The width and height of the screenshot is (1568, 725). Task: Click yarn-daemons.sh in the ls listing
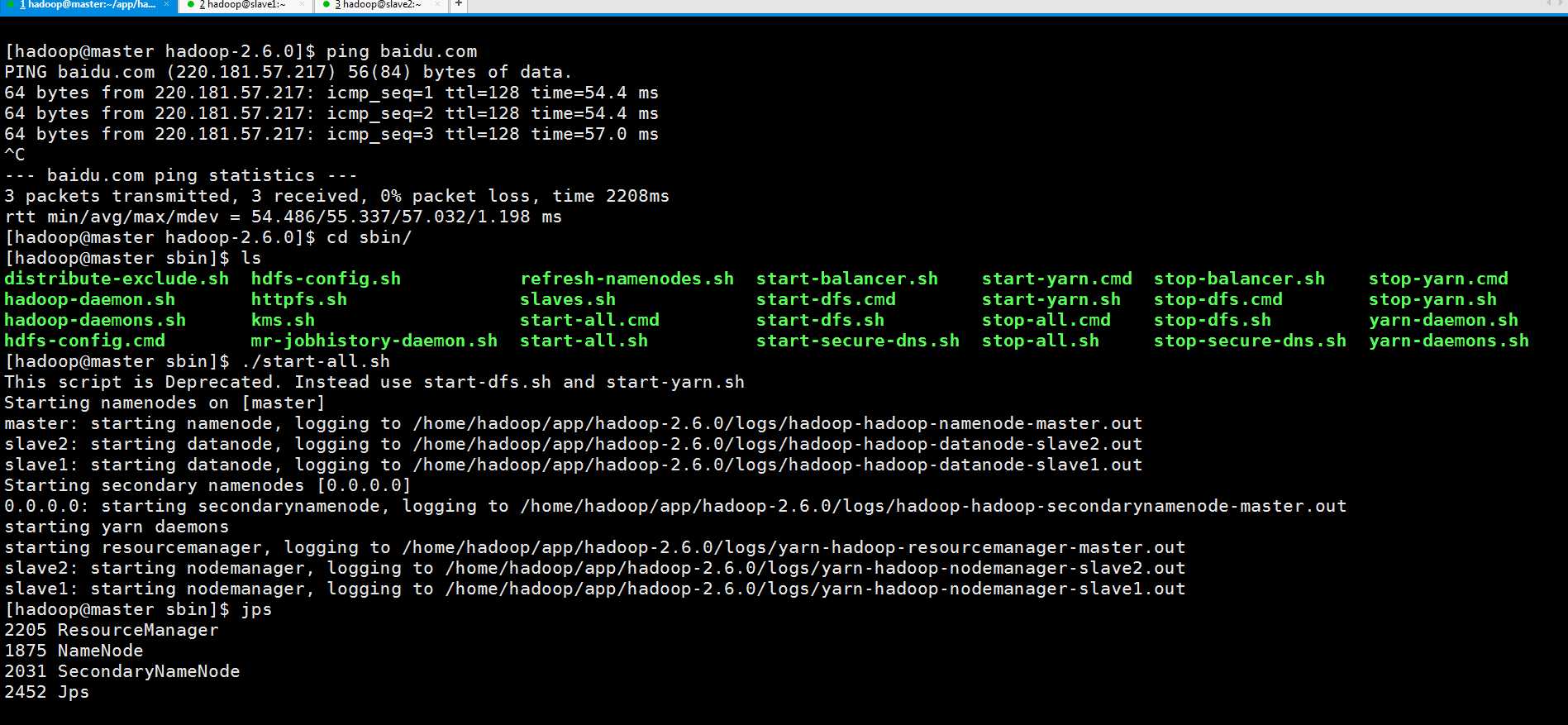1449,341
